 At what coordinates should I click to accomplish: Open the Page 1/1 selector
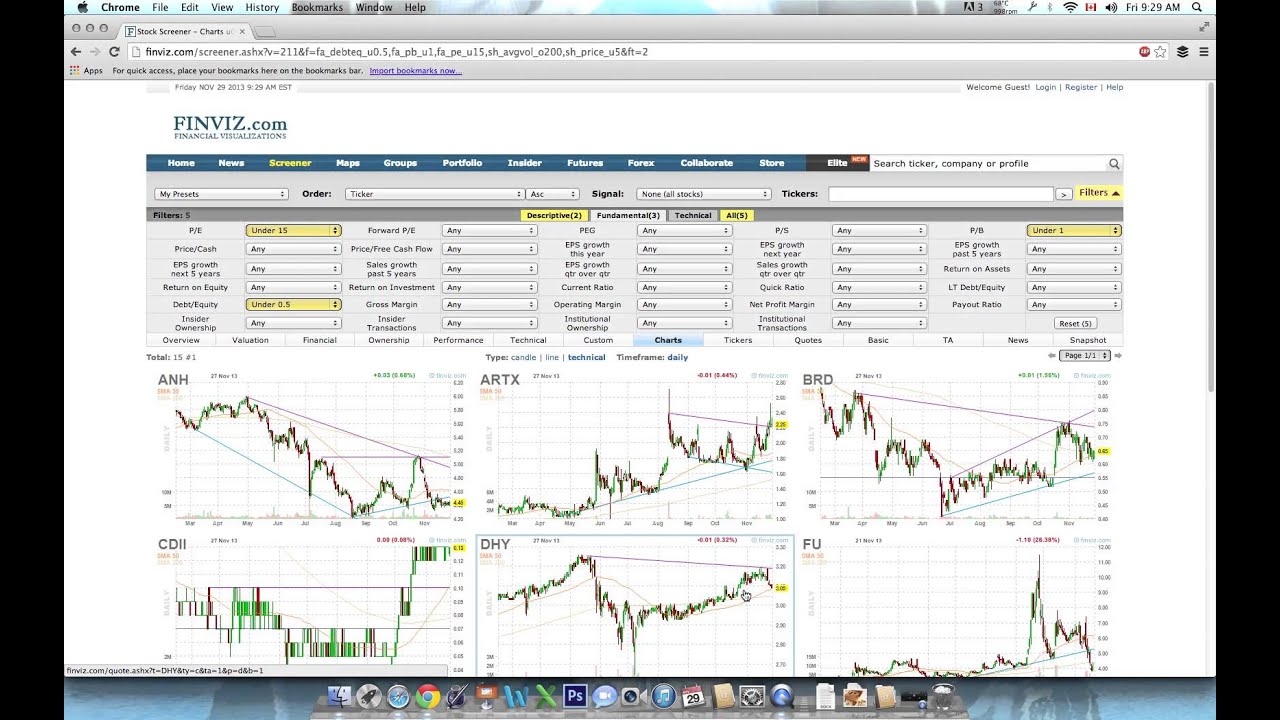[1085, 355]
